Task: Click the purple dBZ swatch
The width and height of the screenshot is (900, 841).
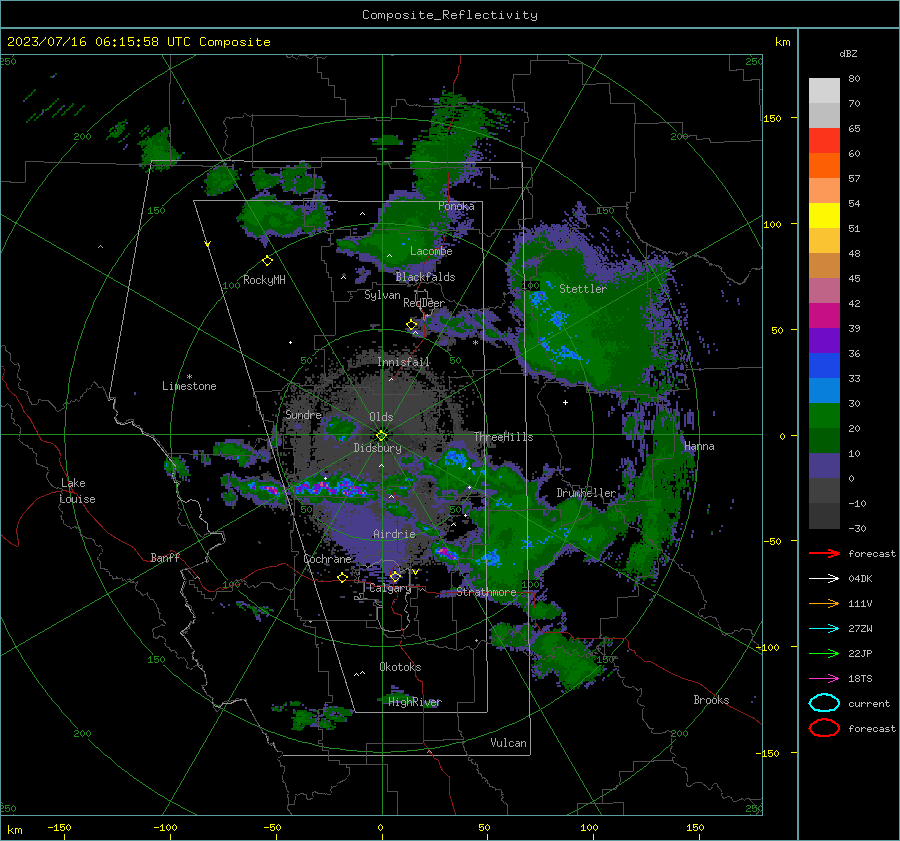Action: [824, 341]
